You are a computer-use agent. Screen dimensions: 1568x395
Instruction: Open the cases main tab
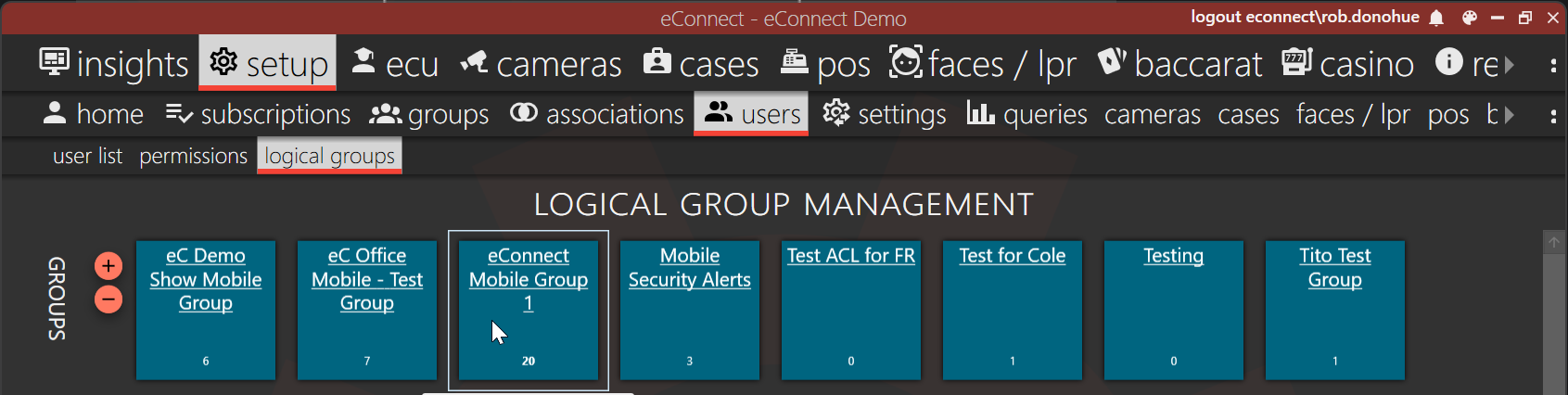[x=701, y=64]
